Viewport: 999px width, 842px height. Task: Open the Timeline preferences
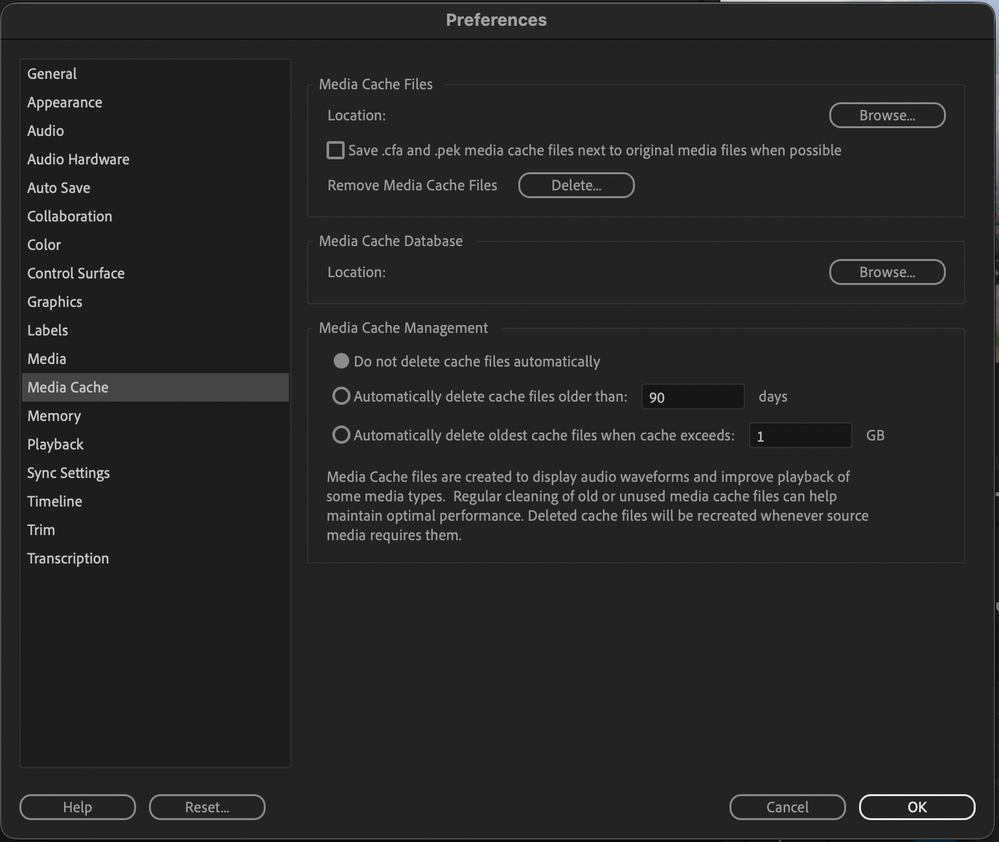(55, 501)
